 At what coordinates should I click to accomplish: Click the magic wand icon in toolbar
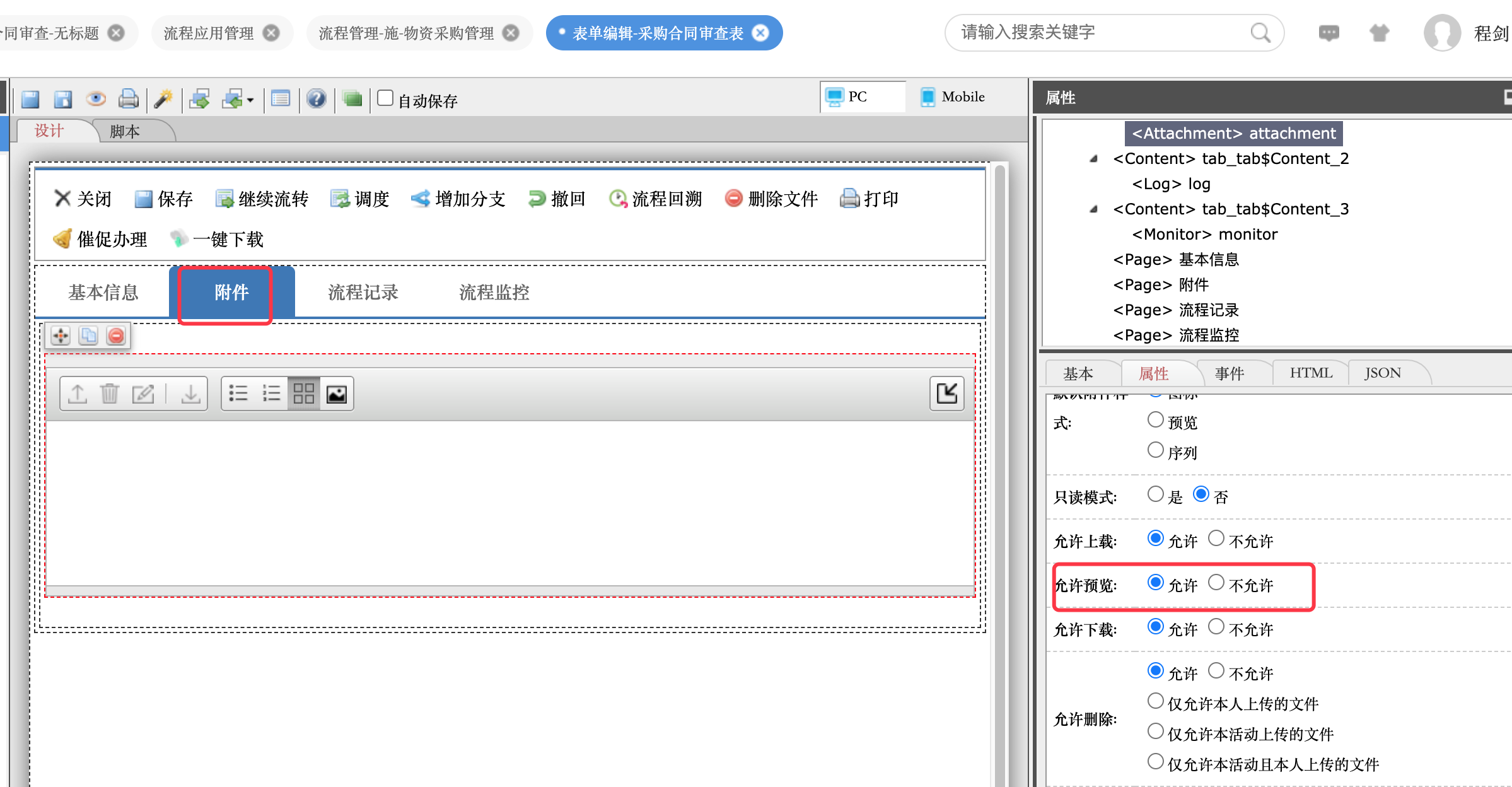pos(163,98)
